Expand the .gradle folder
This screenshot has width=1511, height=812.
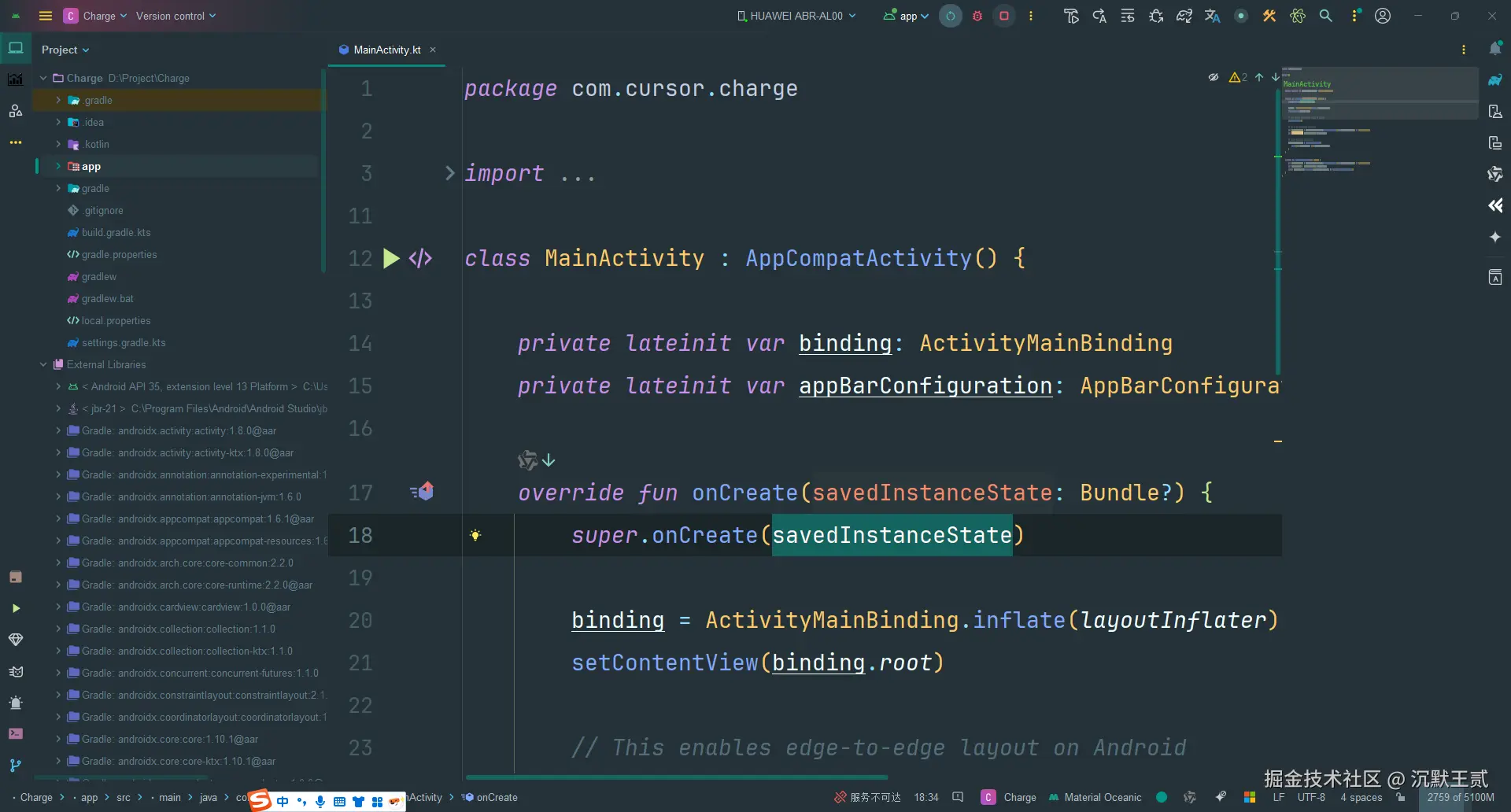[58, 100]
